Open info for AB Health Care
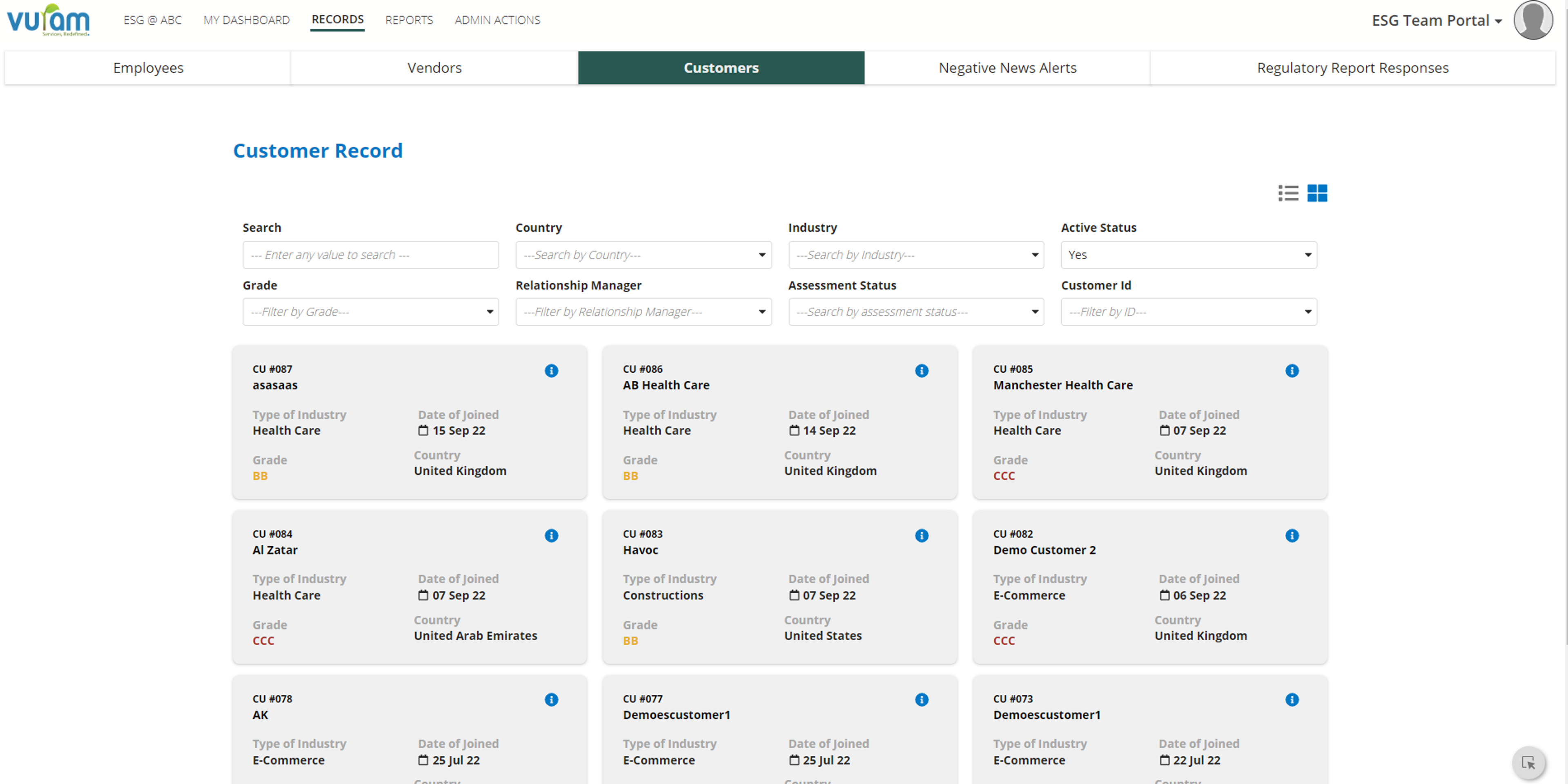 coord(922,371)
